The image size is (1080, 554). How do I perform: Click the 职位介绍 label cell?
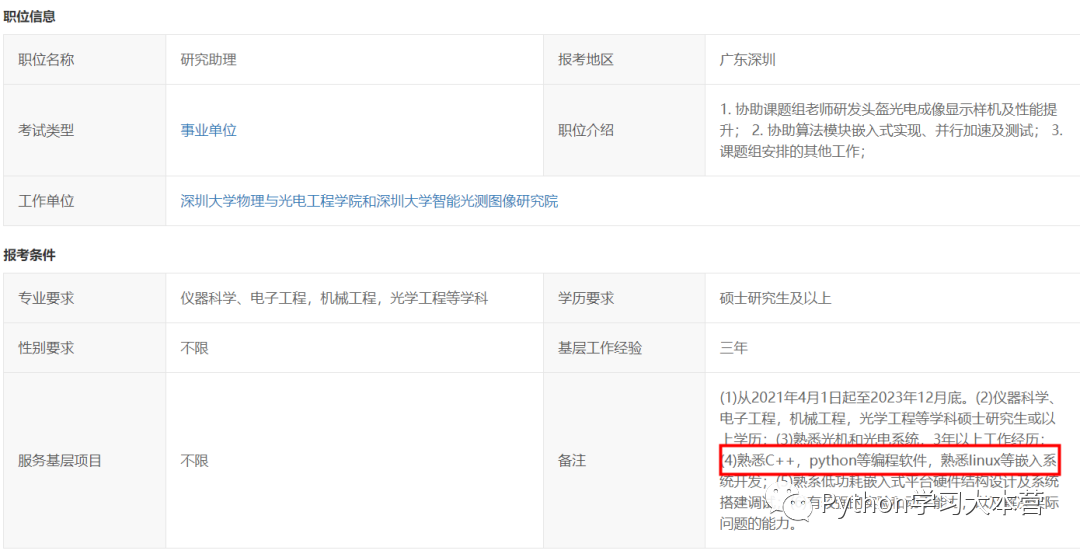624,130
